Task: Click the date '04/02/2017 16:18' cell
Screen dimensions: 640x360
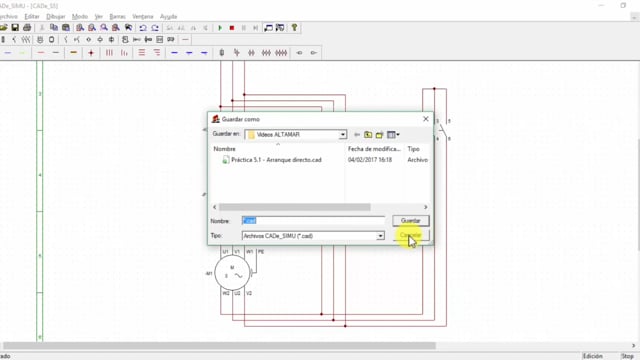Action: pyautogui.click(x=370, y=160)
